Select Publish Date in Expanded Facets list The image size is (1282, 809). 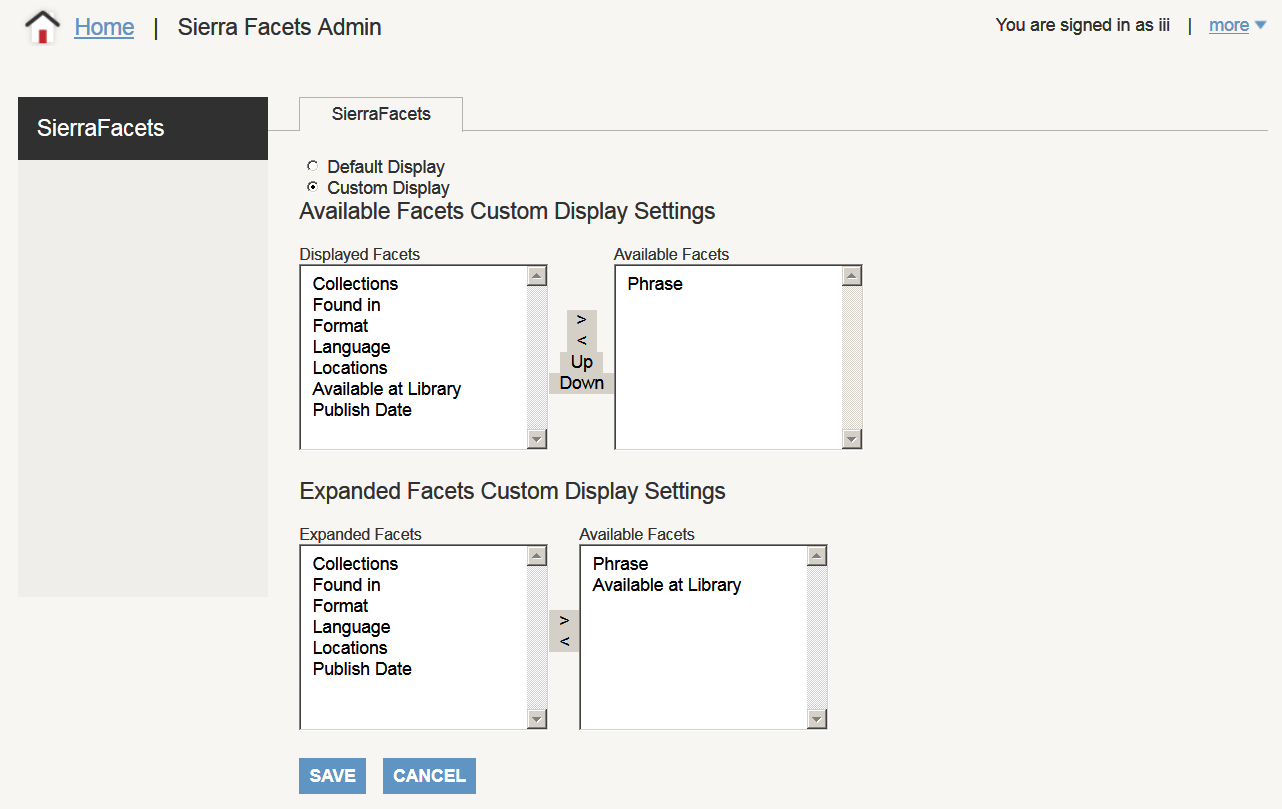tap(362, 669)
